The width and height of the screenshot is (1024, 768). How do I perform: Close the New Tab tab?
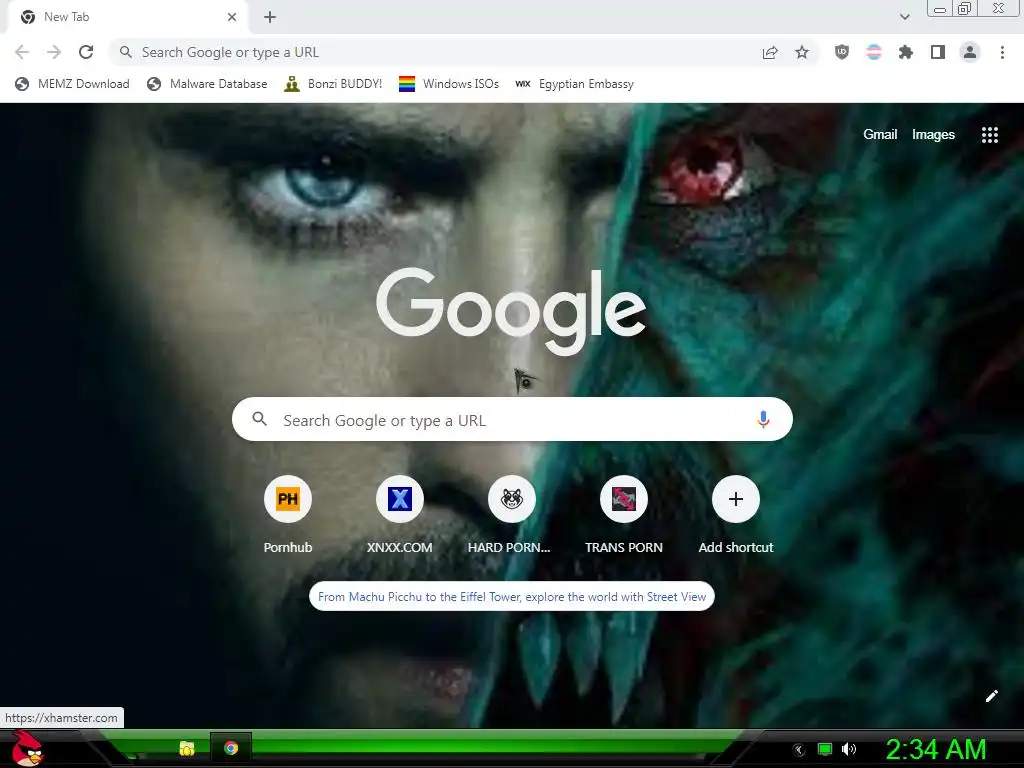232,17
